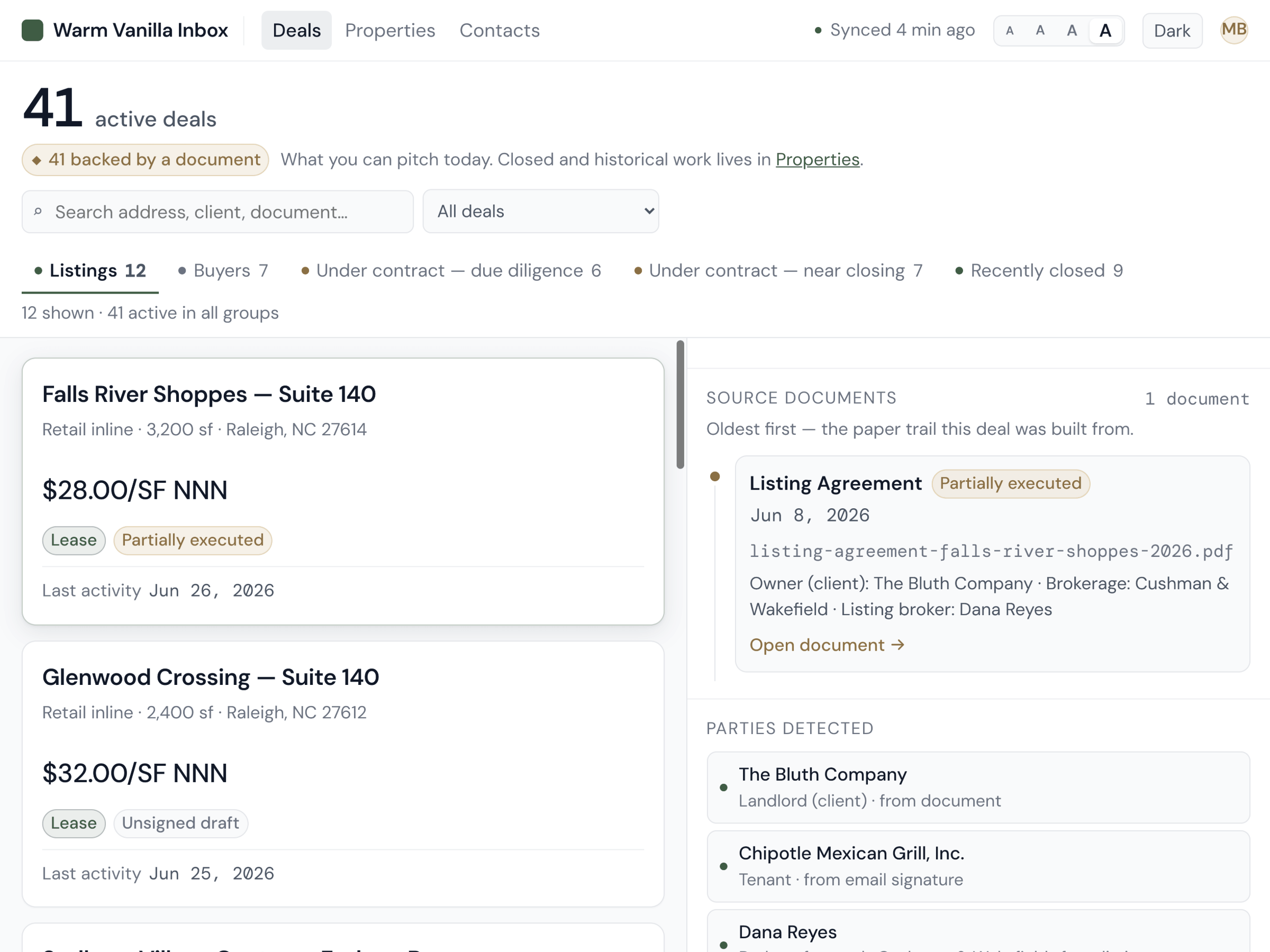Click the $28.00/SF NNN price
Screen dimensions: 1270x952
point(135,491)
